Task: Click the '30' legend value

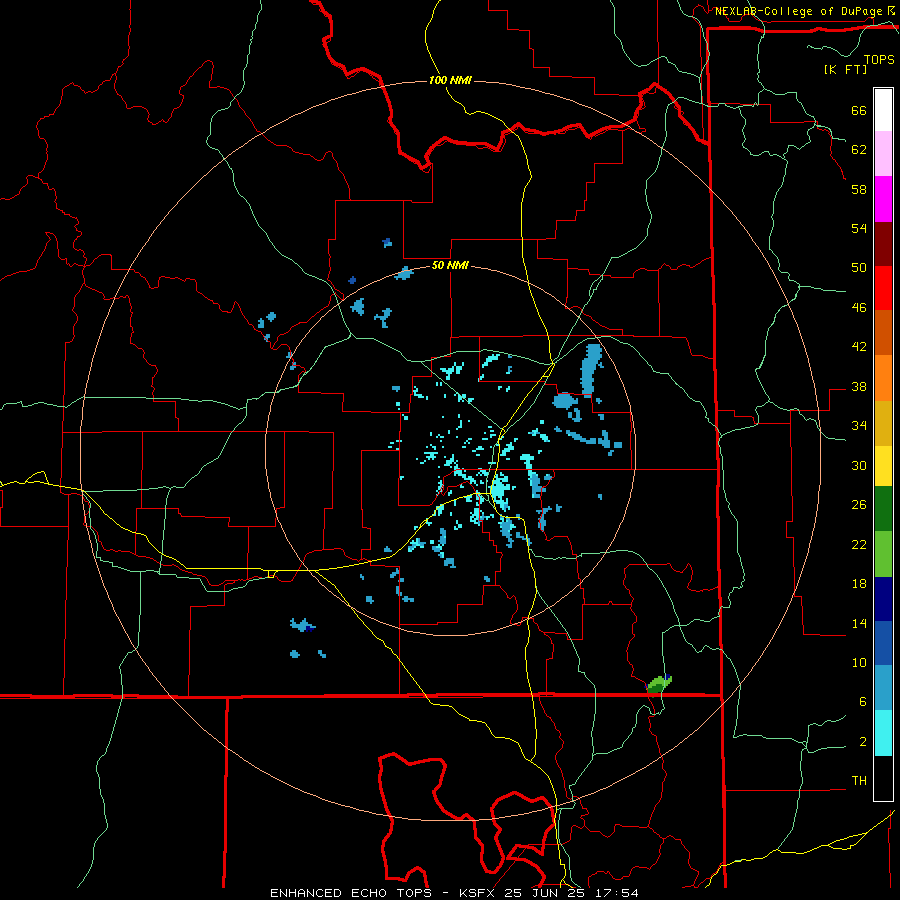Action: coord(859,465)
